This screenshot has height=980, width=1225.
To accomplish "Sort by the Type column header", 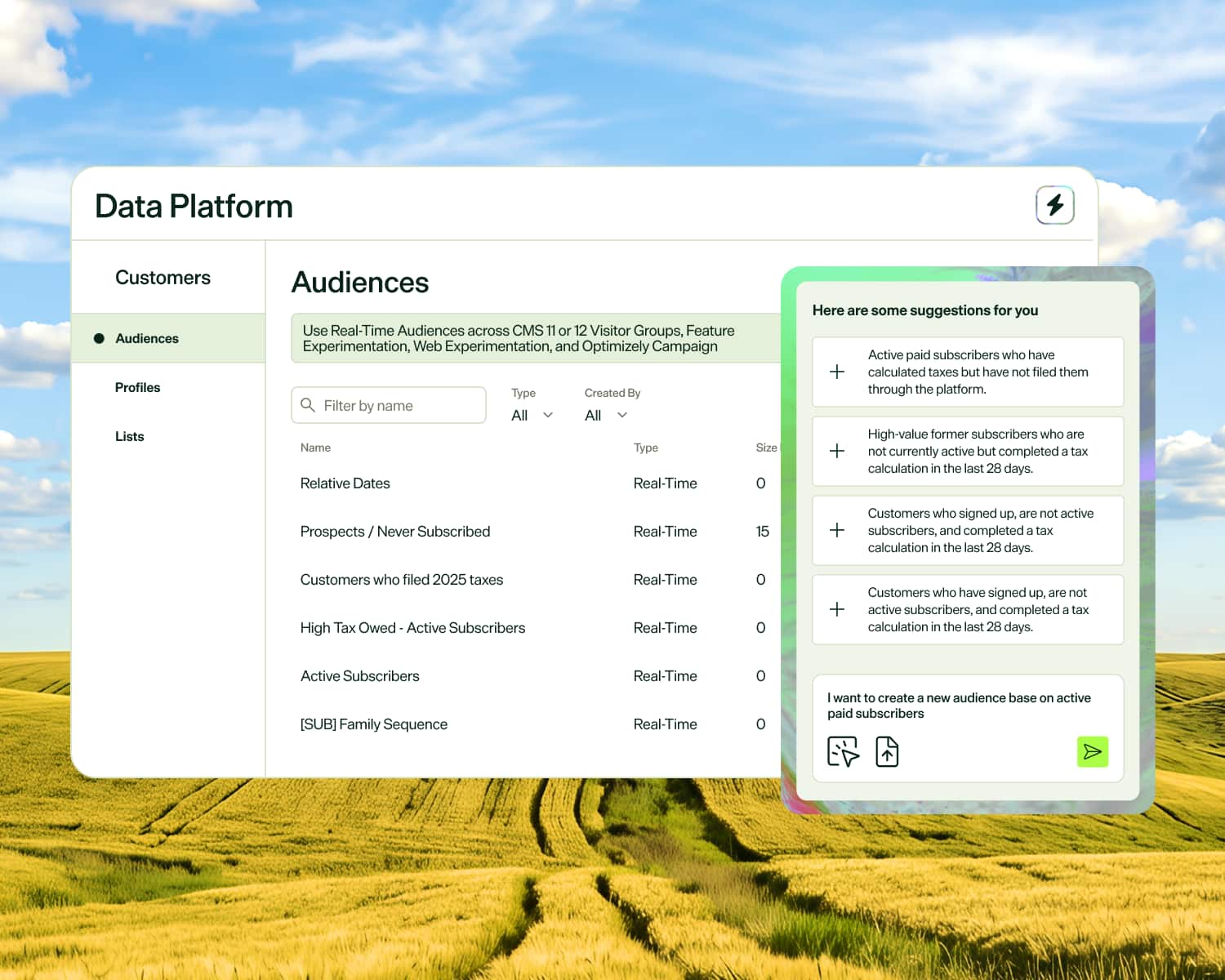I will point(646,448).
